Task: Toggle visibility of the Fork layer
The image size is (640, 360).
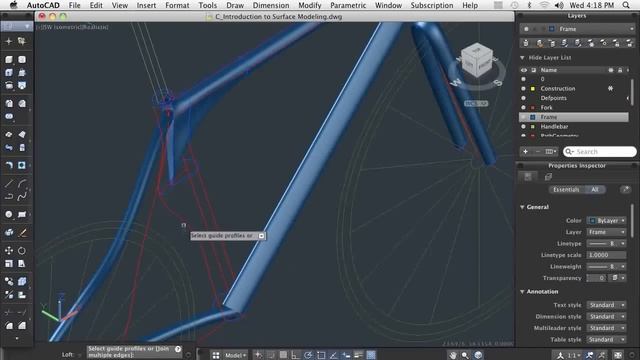Action: (523, 107)
